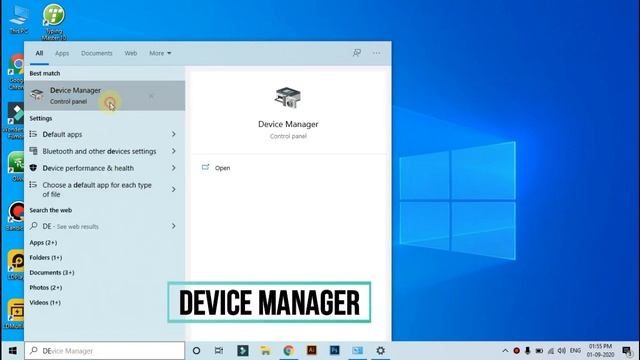Show hidden system tray icons

[x=505, y=351]
